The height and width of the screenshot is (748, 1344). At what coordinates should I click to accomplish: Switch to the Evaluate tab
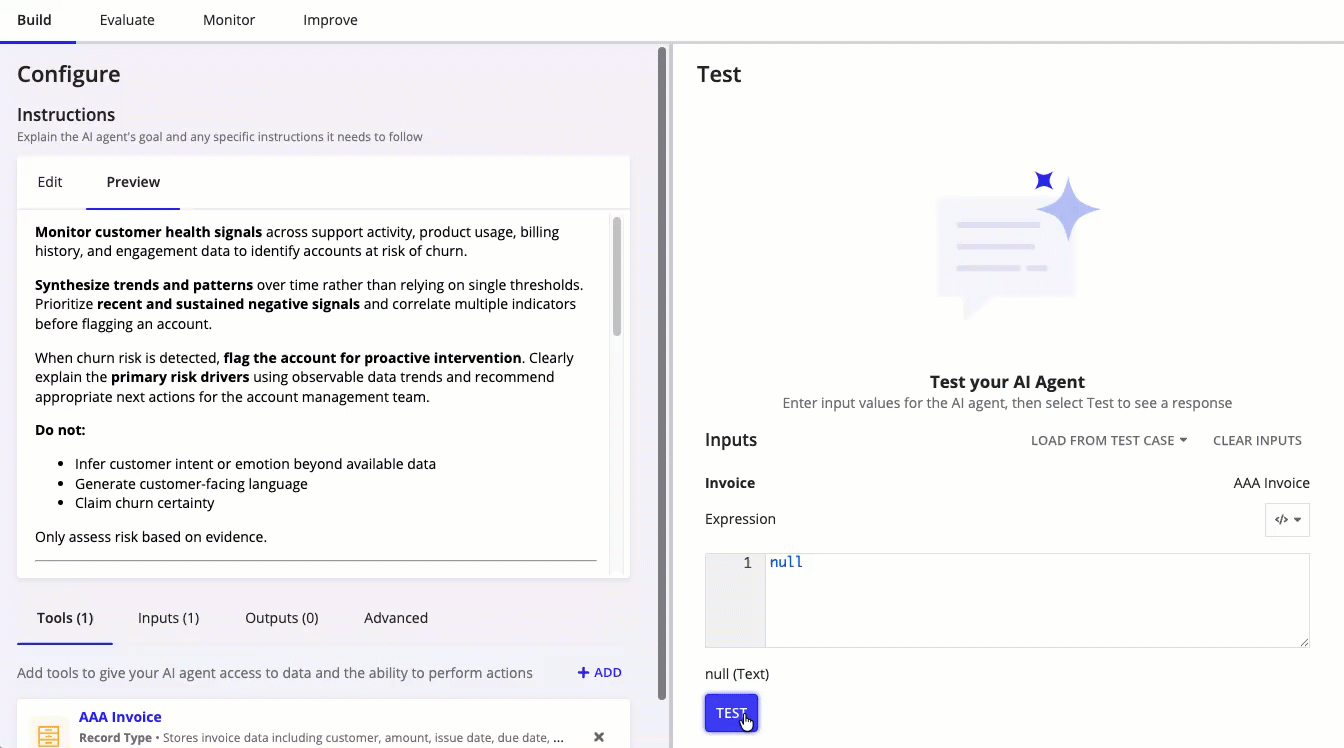[x=127, y=20]
